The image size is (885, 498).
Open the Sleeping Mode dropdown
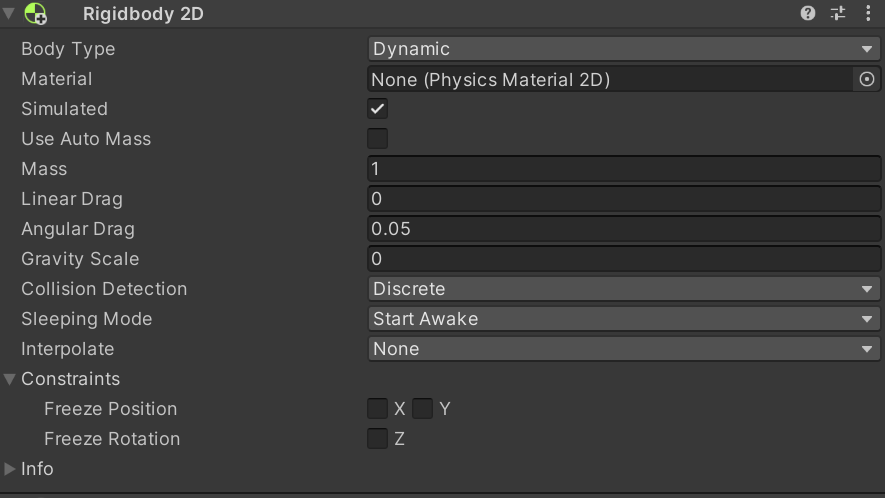[x=624, y=319]
